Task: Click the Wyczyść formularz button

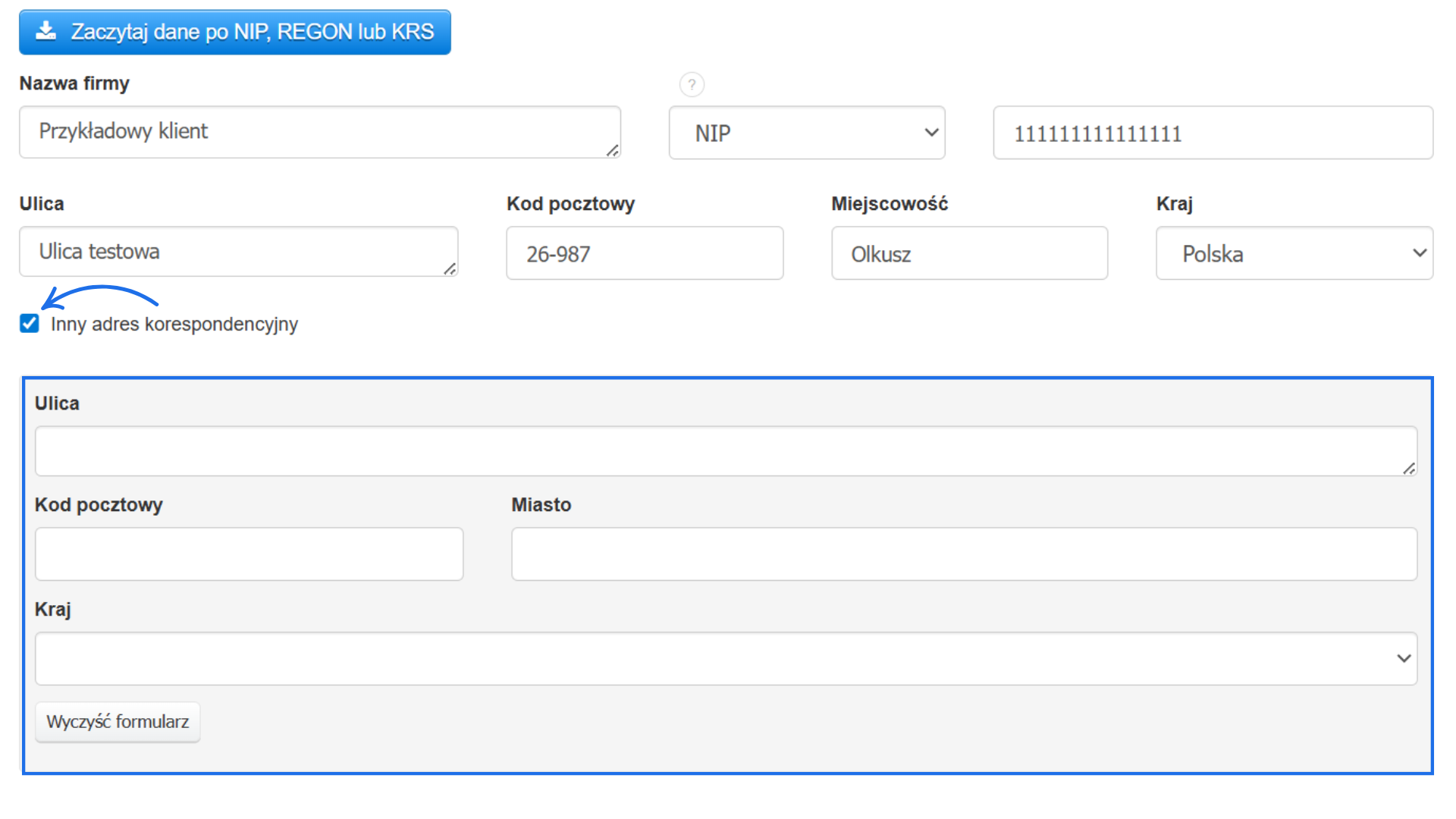Action: click(x=118, y=721)
